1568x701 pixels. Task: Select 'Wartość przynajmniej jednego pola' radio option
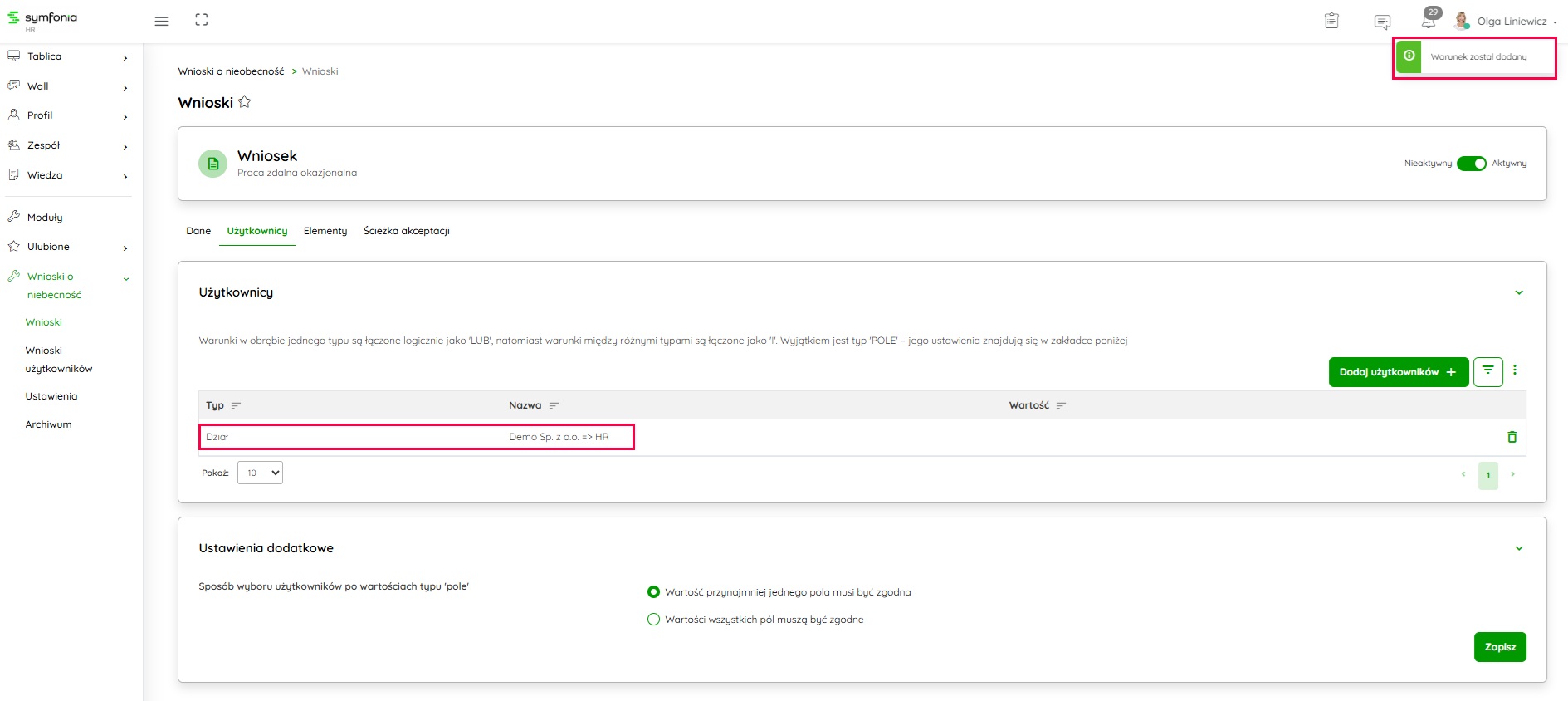point(653,592)
